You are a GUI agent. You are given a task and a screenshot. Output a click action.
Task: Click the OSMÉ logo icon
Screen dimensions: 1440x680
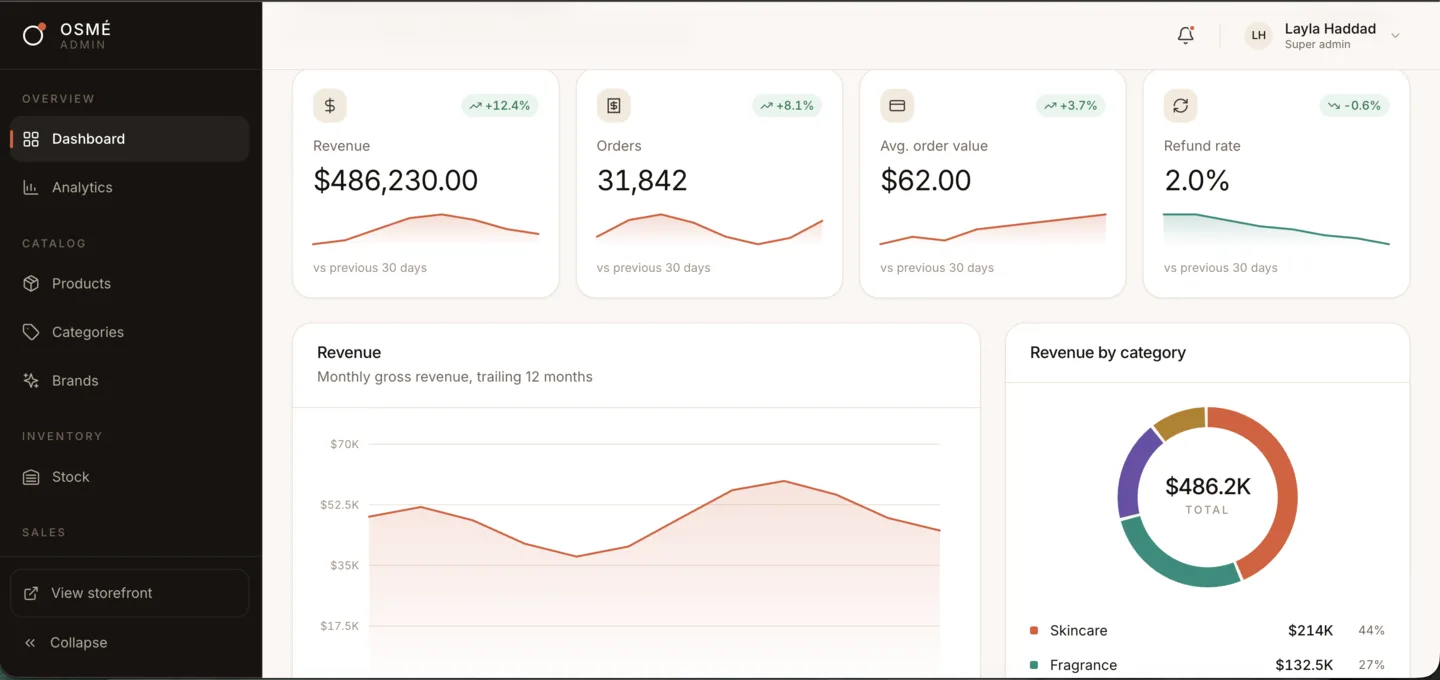34,35
